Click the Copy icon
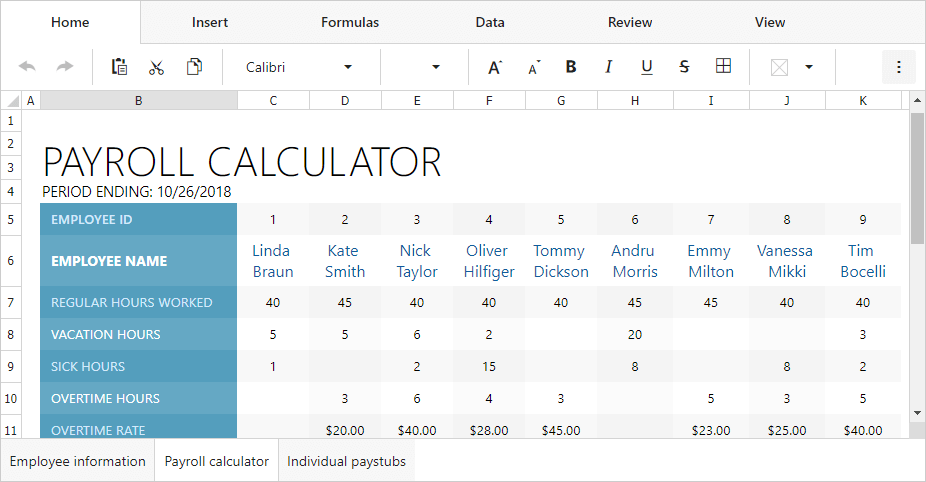The image size is (926, 482). tap(194, 67)
